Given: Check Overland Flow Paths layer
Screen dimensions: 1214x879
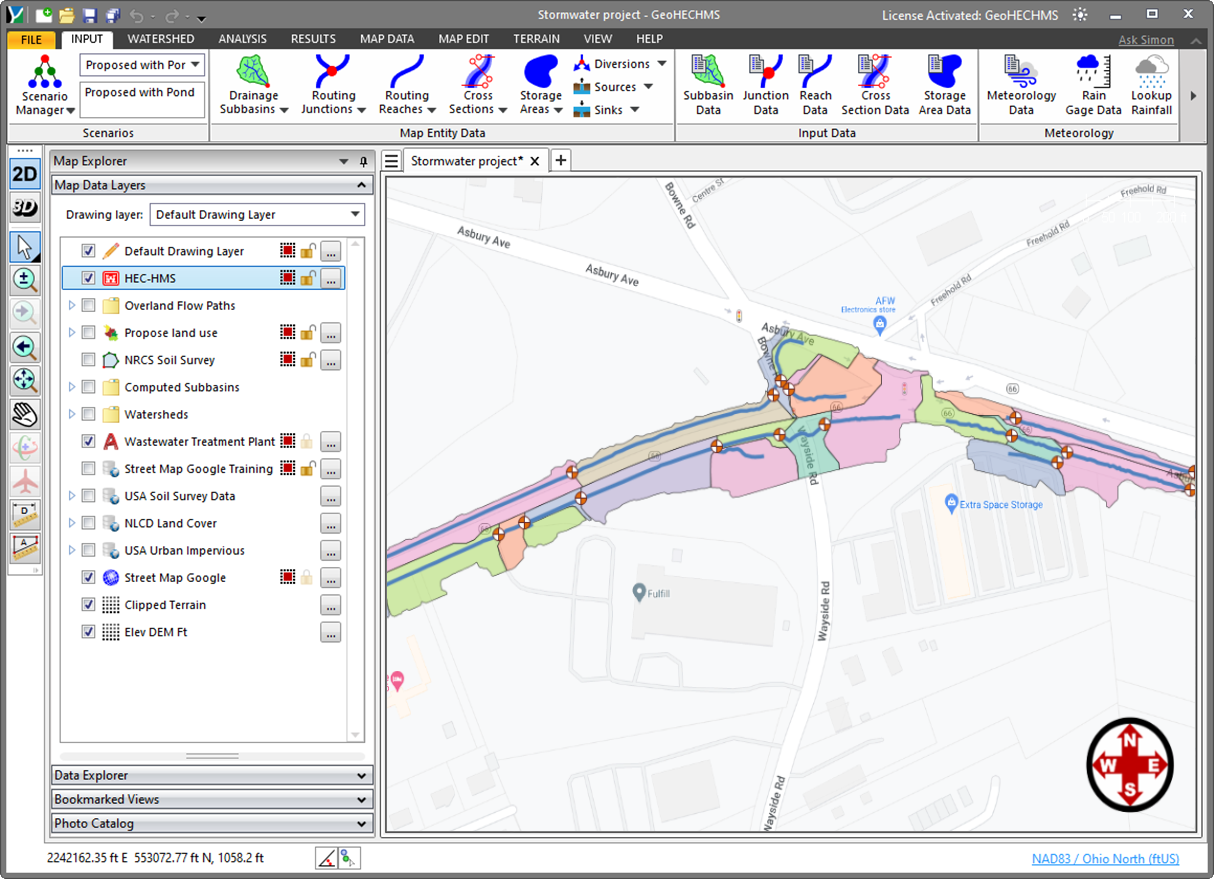Looking at the screenshot, I should [x=88, y=305].
